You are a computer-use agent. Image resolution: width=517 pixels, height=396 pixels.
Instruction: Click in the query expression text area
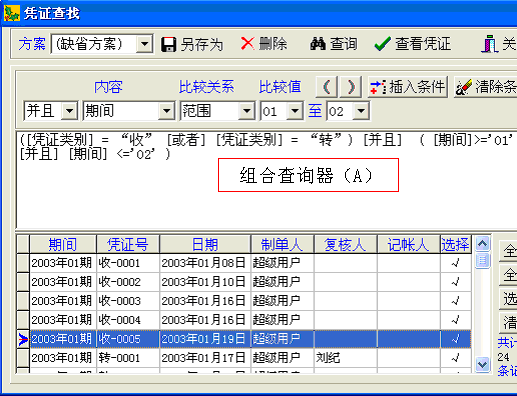[267, 180]
